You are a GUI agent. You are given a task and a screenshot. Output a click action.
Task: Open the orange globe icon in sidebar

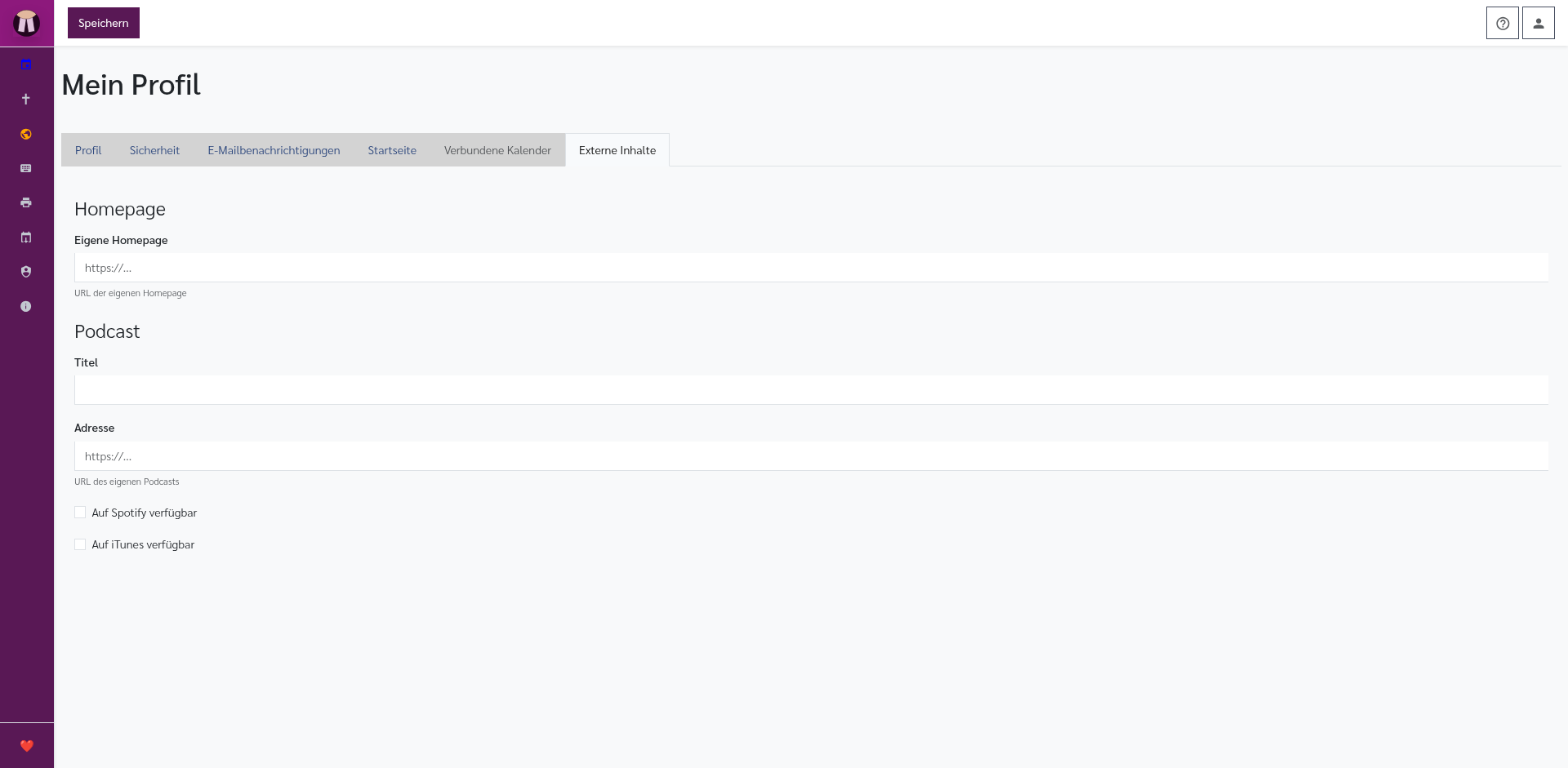coord(26,134)
